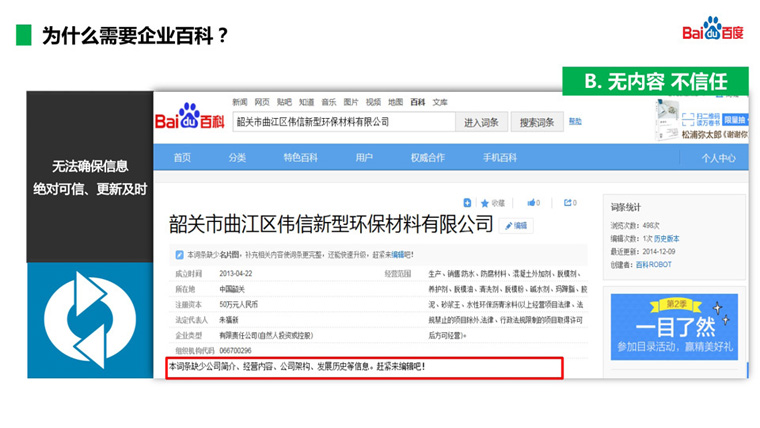Viewport: 760px width, 428px height.
Task: Open the 音乐 top link
Action: [329, 102]
